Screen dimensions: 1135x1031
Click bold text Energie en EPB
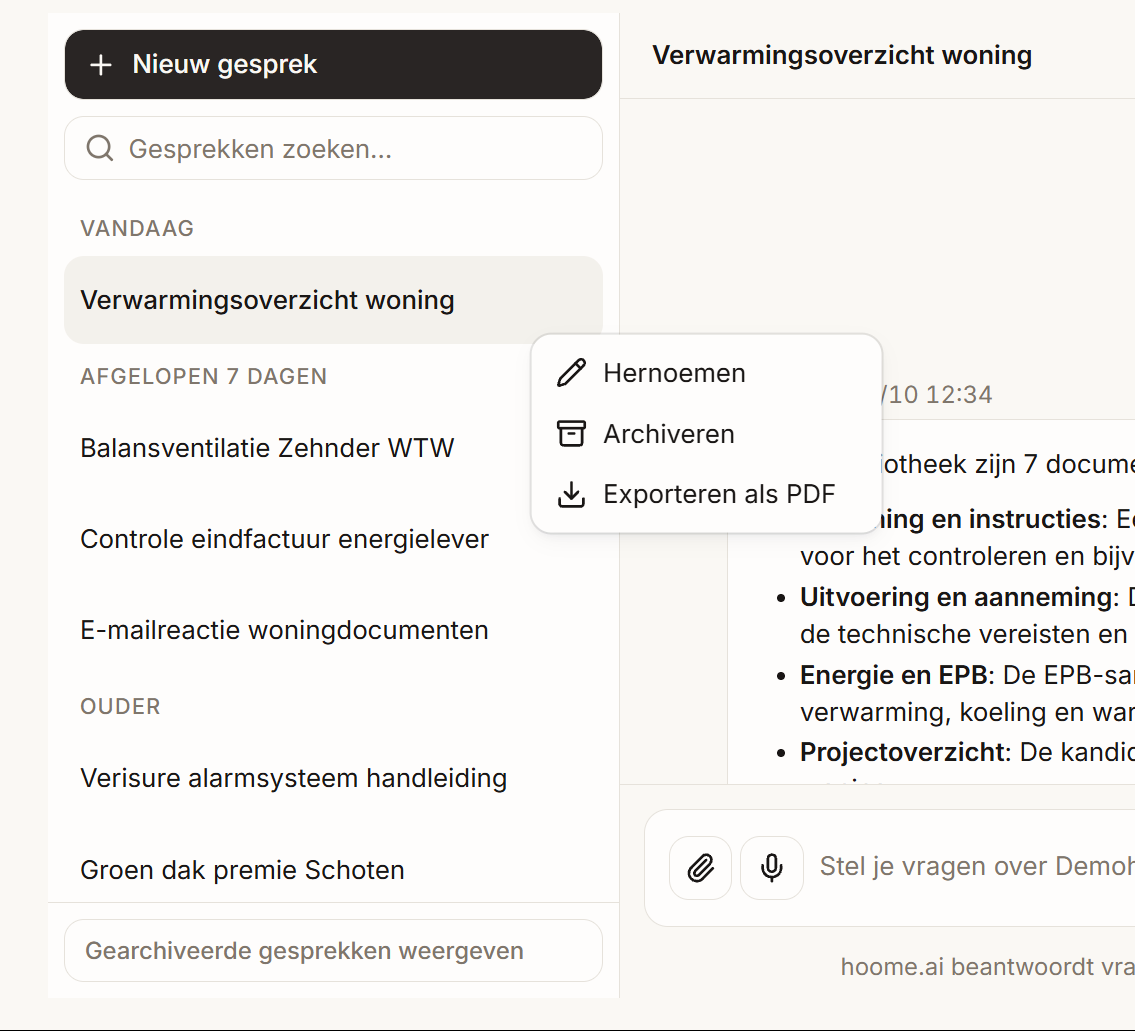(894, 675)
